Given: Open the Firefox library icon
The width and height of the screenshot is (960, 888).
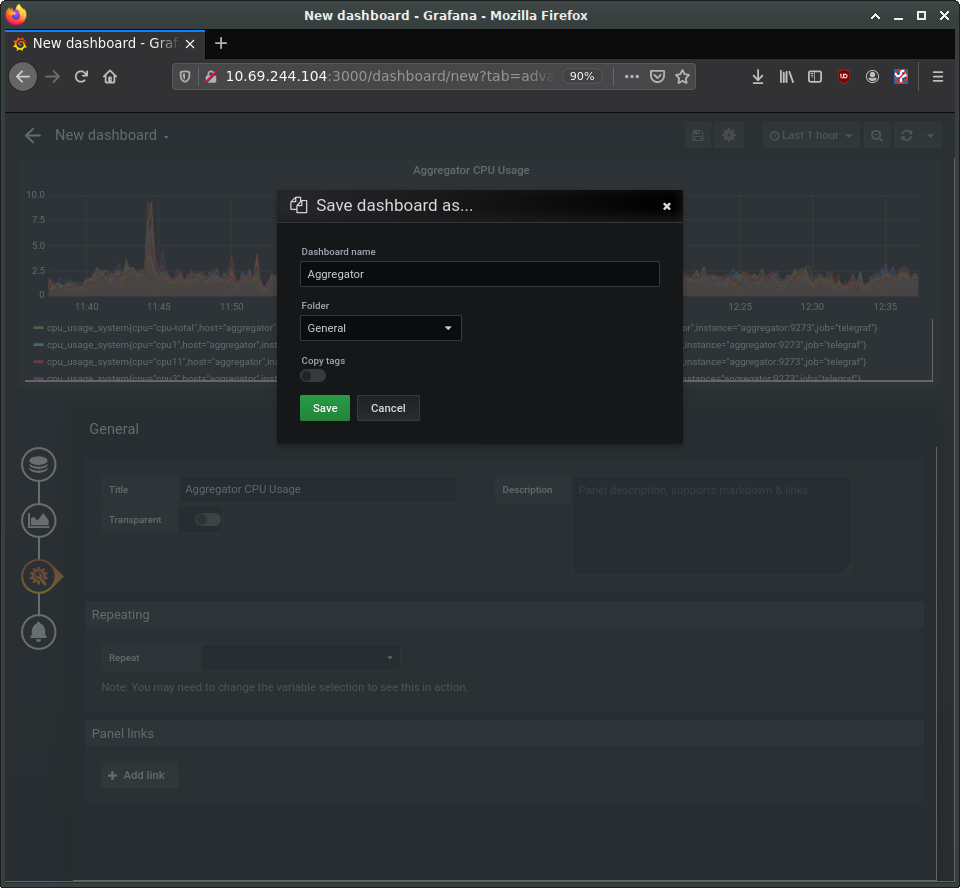Looking at the screenshot, I should (x=786, y=77).
